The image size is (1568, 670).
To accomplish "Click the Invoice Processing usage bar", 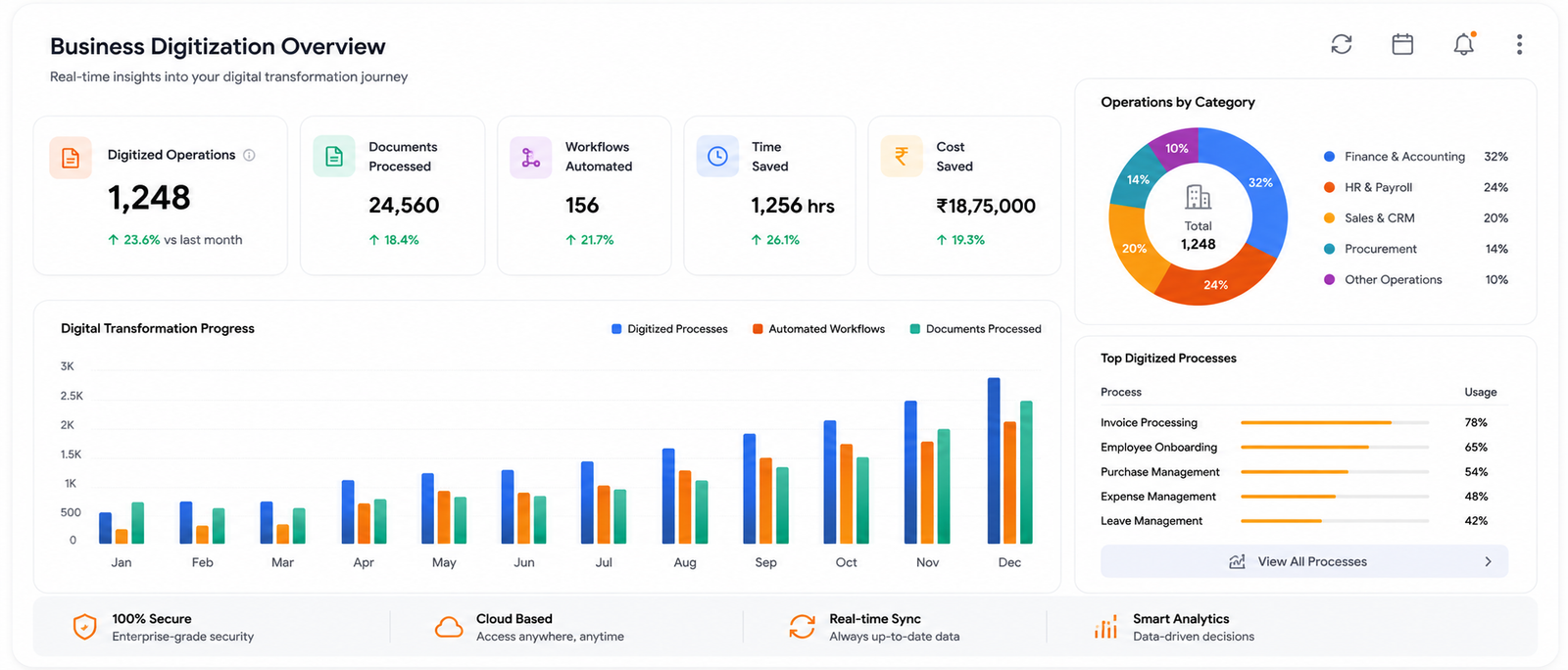I will click(1335, 423).
